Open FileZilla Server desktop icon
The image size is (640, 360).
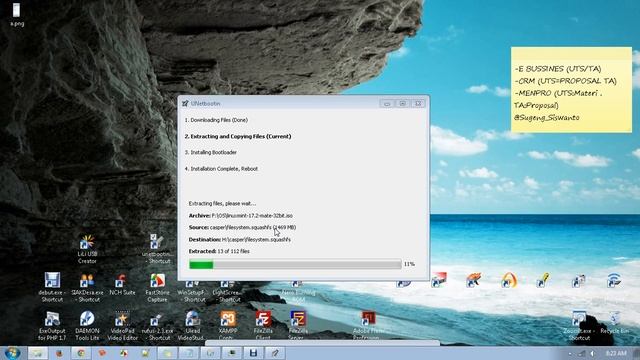click(298, 325)
